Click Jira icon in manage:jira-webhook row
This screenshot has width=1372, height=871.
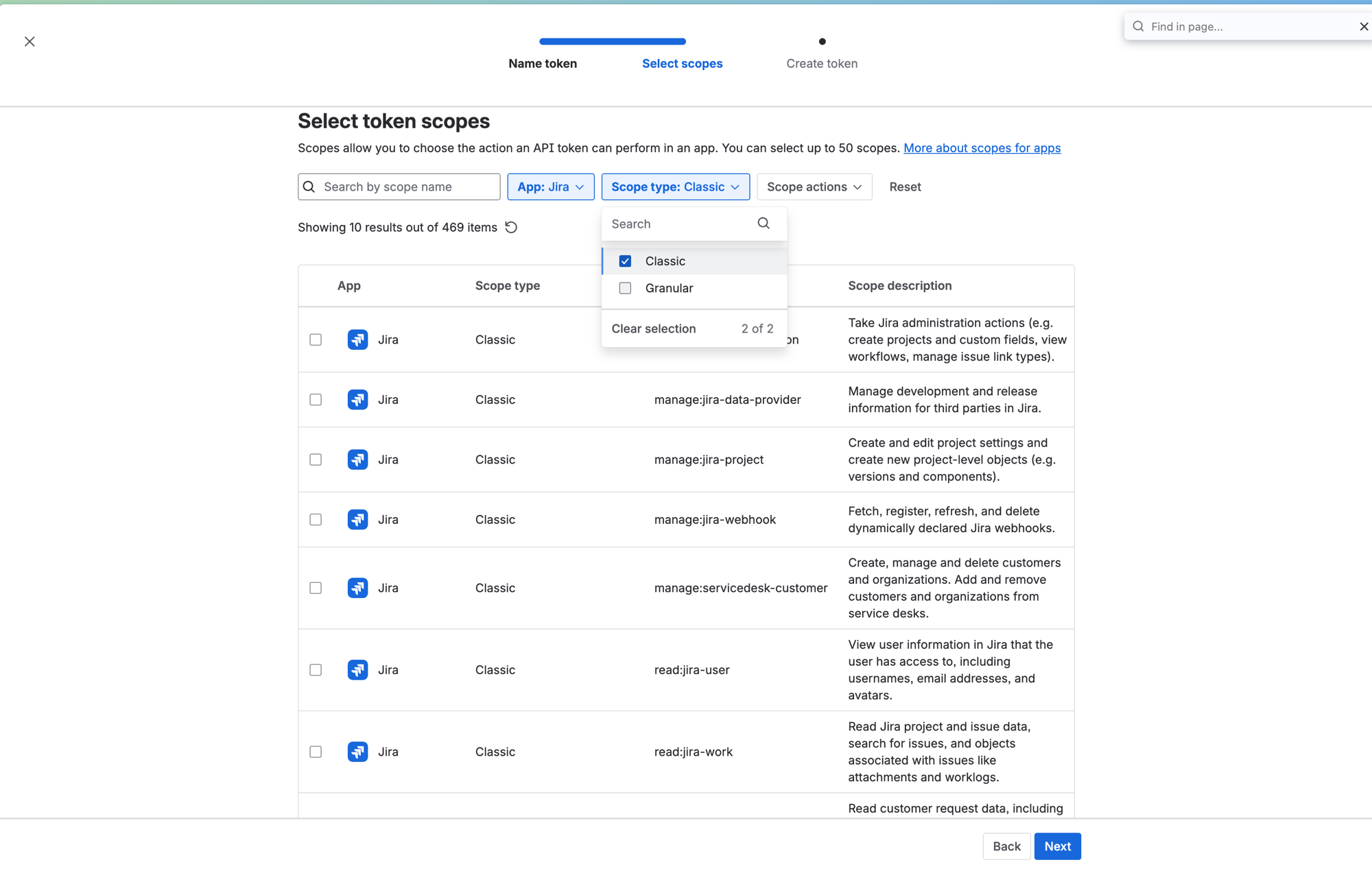tap(357, 519)
